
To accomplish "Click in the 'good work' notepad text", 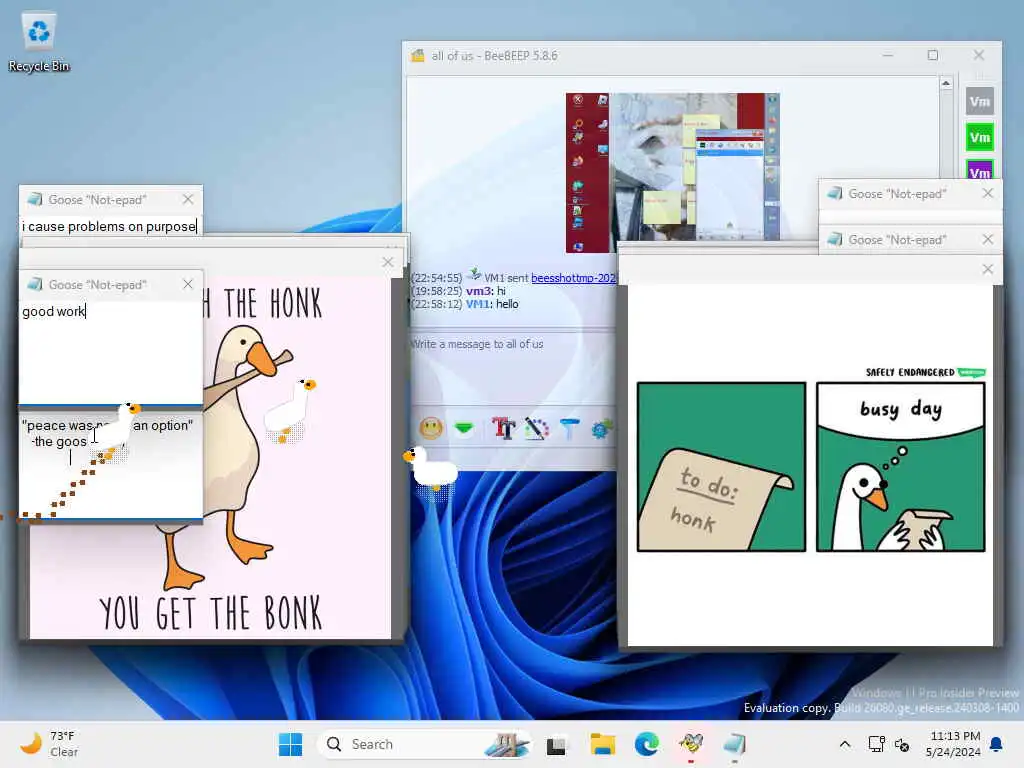I will 54,312.
